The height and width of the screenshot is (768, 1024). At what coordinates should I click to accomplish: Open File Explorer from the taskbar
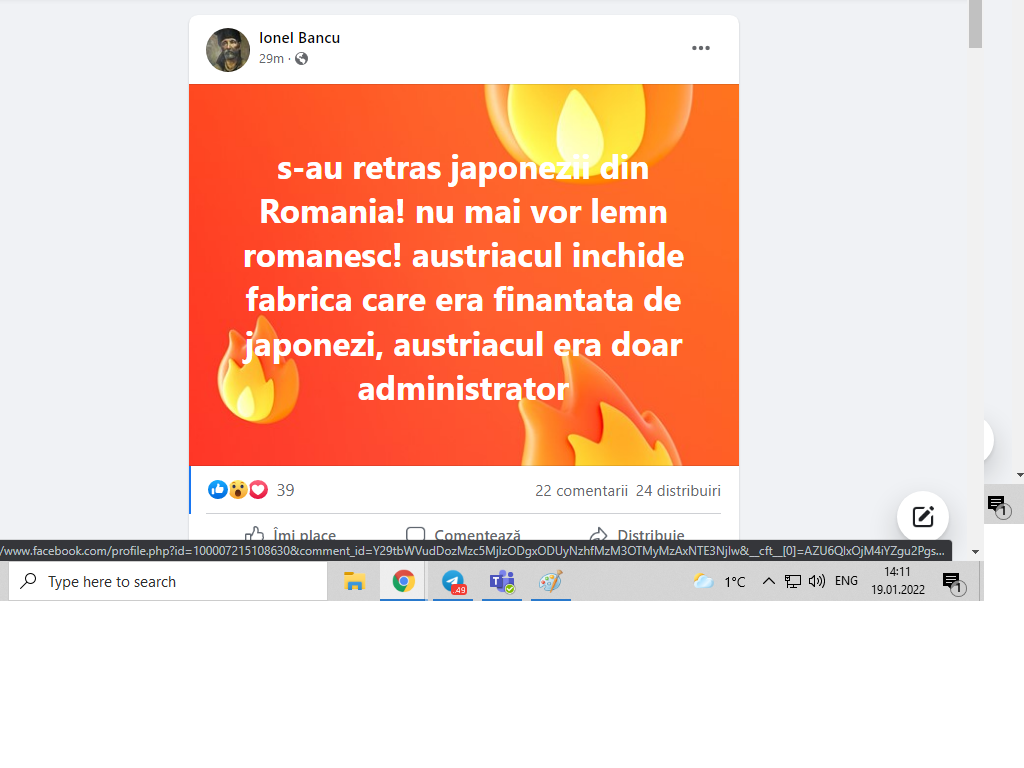(x=354, y=581)
